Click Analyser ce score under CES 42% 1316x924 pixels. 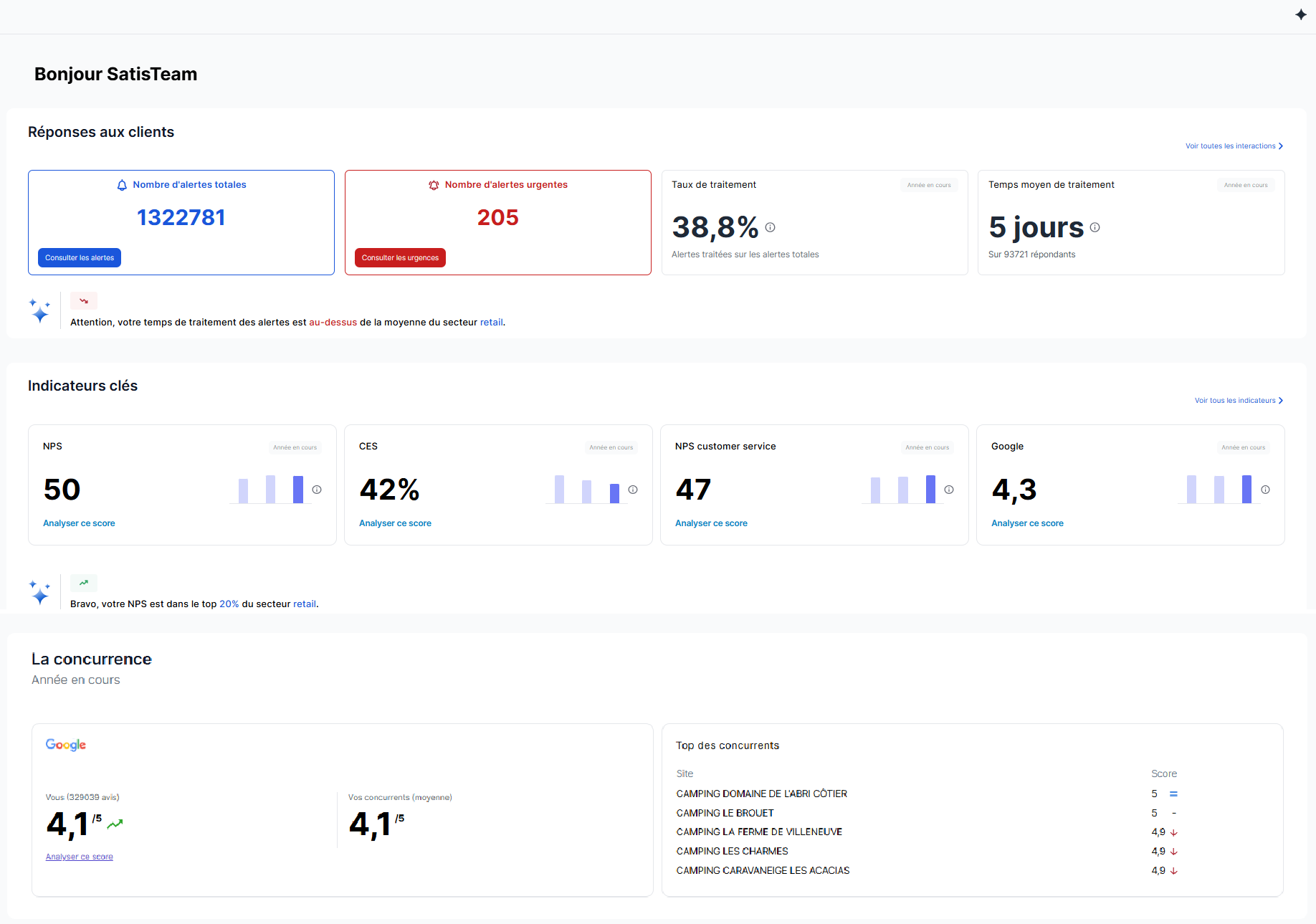[x=395, y=523]
